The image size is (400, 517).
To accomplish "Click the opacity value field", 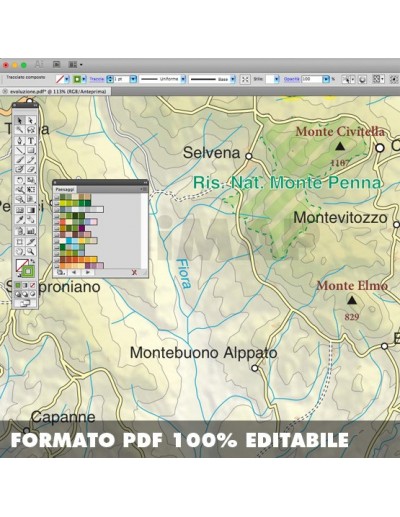I will 312,79.
